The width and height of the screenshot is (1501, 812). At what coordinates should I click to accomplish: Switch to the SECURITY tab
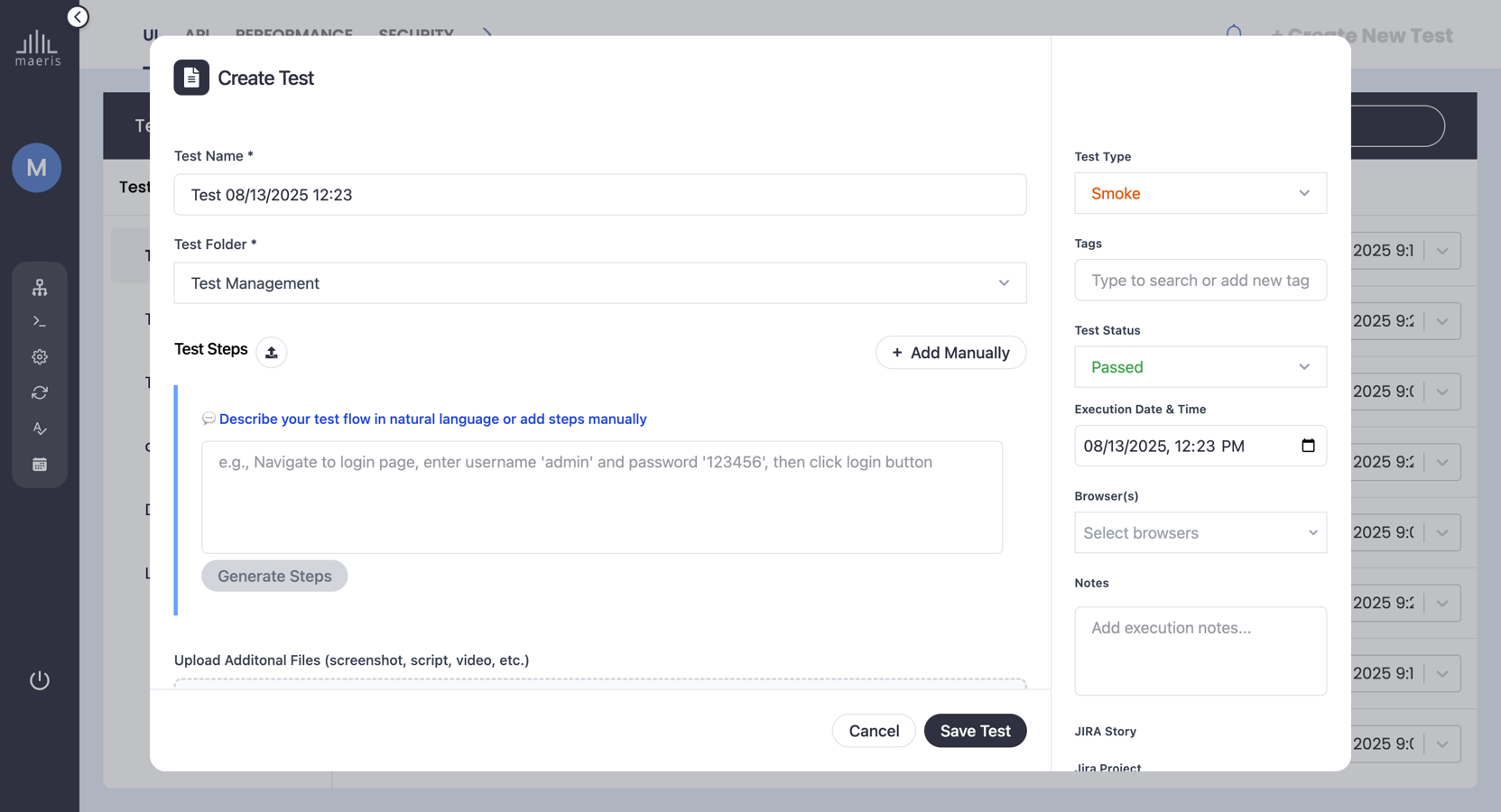pos(416,35)
